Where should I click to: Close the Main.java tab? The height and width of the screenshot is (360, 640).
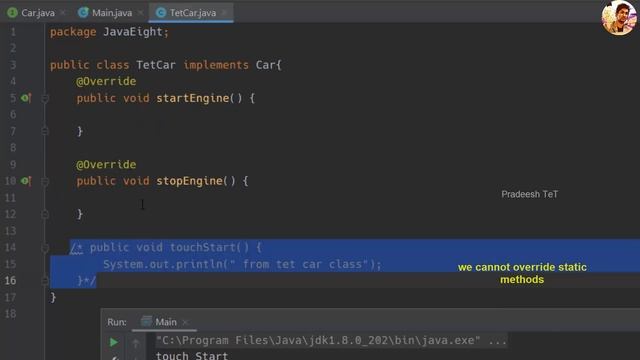click(x=140, y=13)
